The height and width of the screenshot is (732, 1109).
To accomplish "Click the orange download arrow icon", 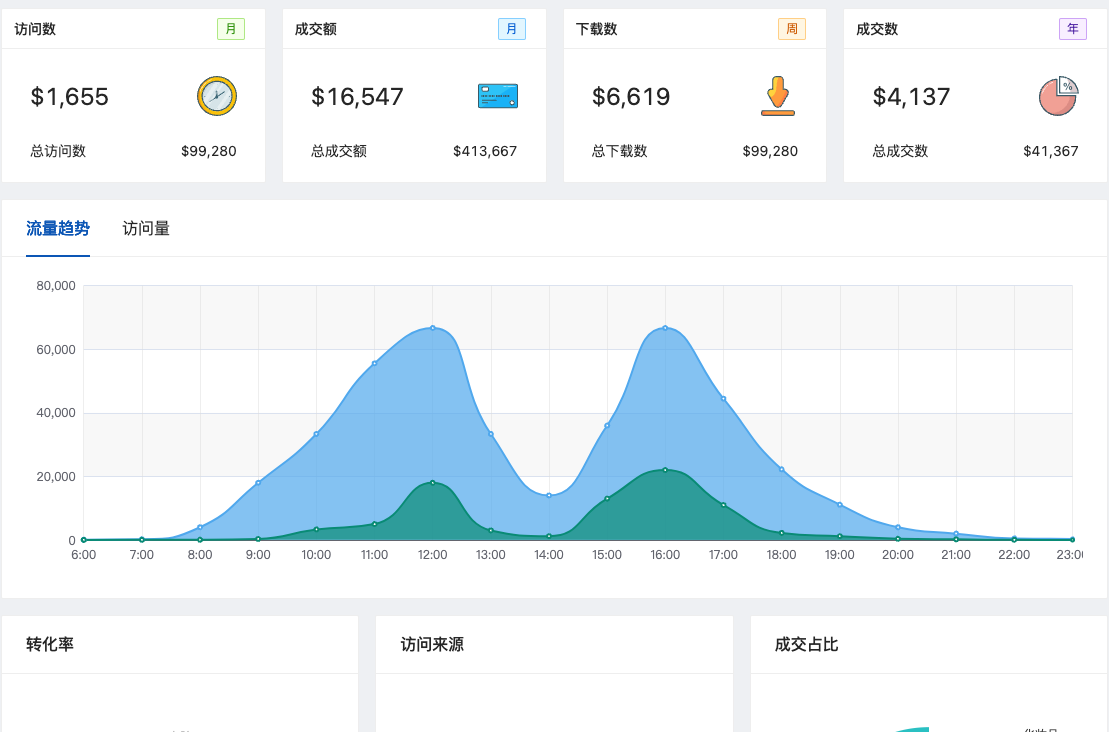I will coord(777,96).
